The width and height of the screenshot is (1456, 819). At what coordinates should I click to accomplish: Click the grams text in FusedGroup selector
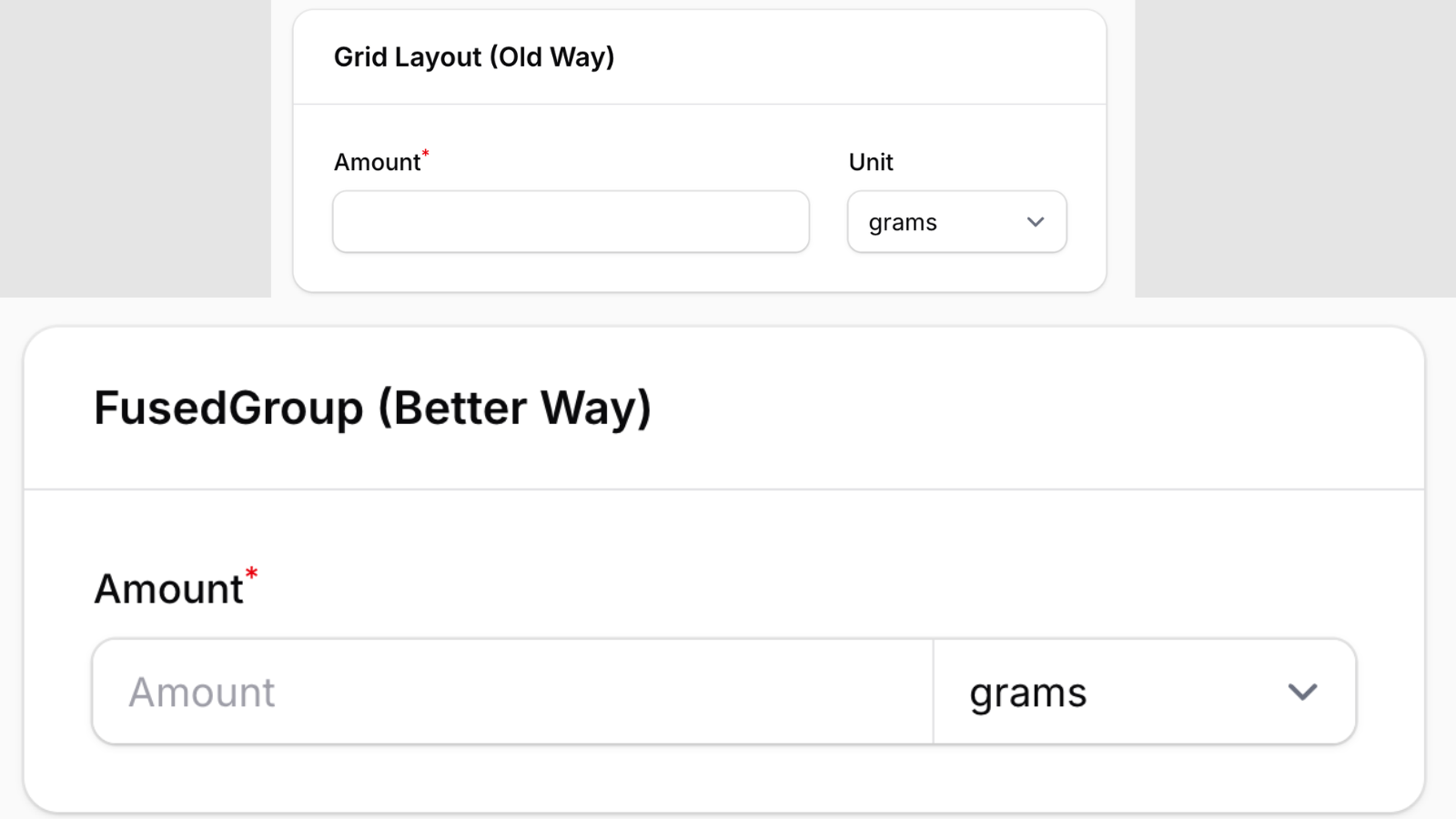[1027, 692]
